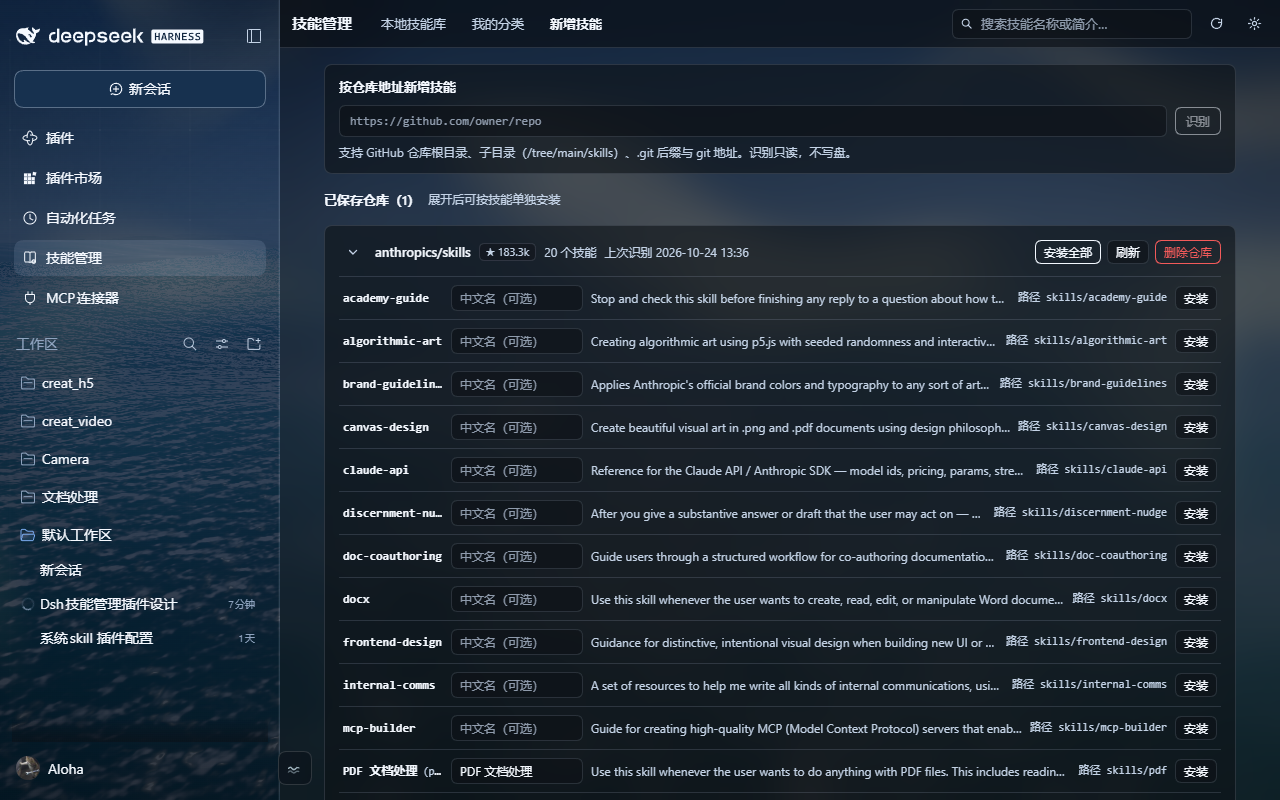
Task: Edit the PDF 文档处理 Chinese name field
Action: (x=517, y=771)
